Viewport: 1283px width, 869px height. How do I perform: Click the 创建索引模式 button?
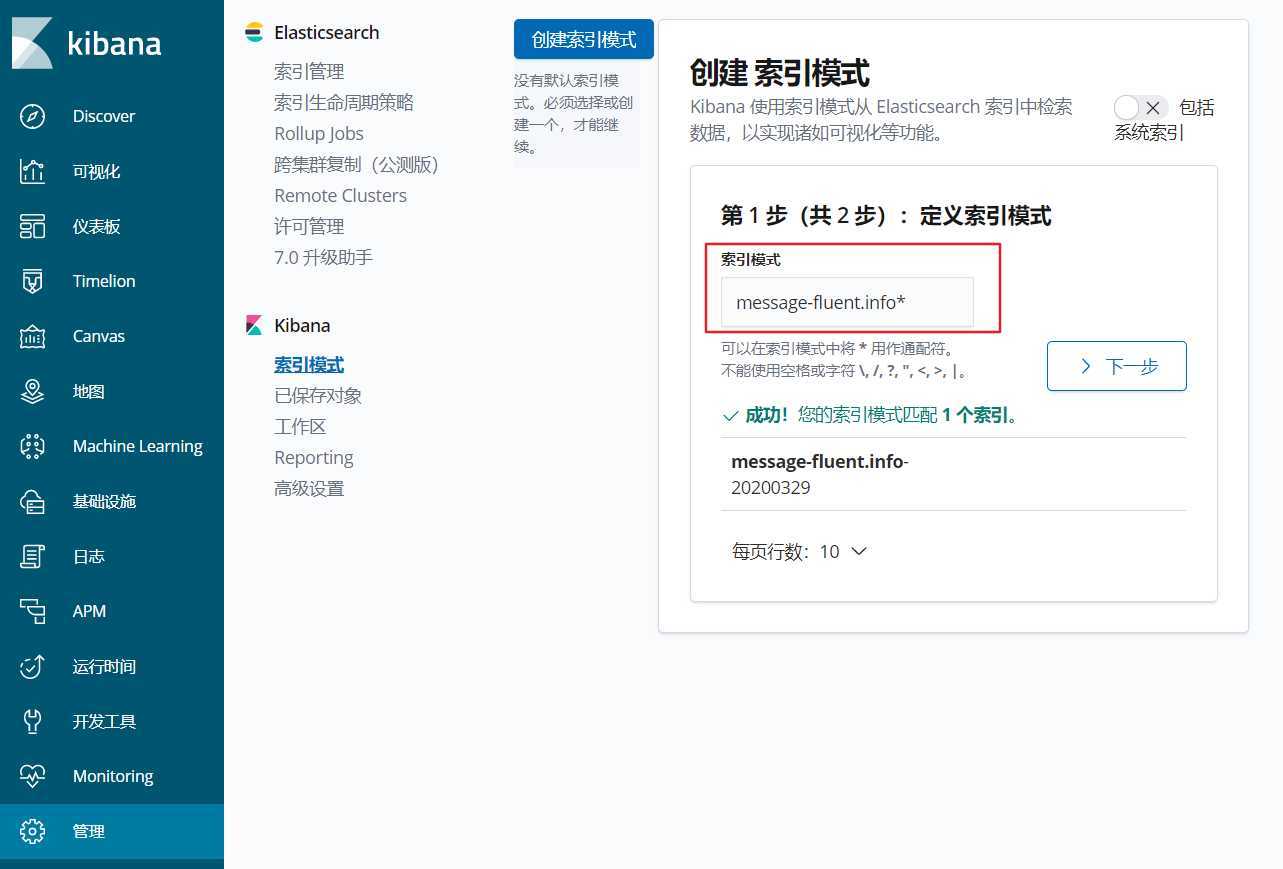click(x=584, y=40)
